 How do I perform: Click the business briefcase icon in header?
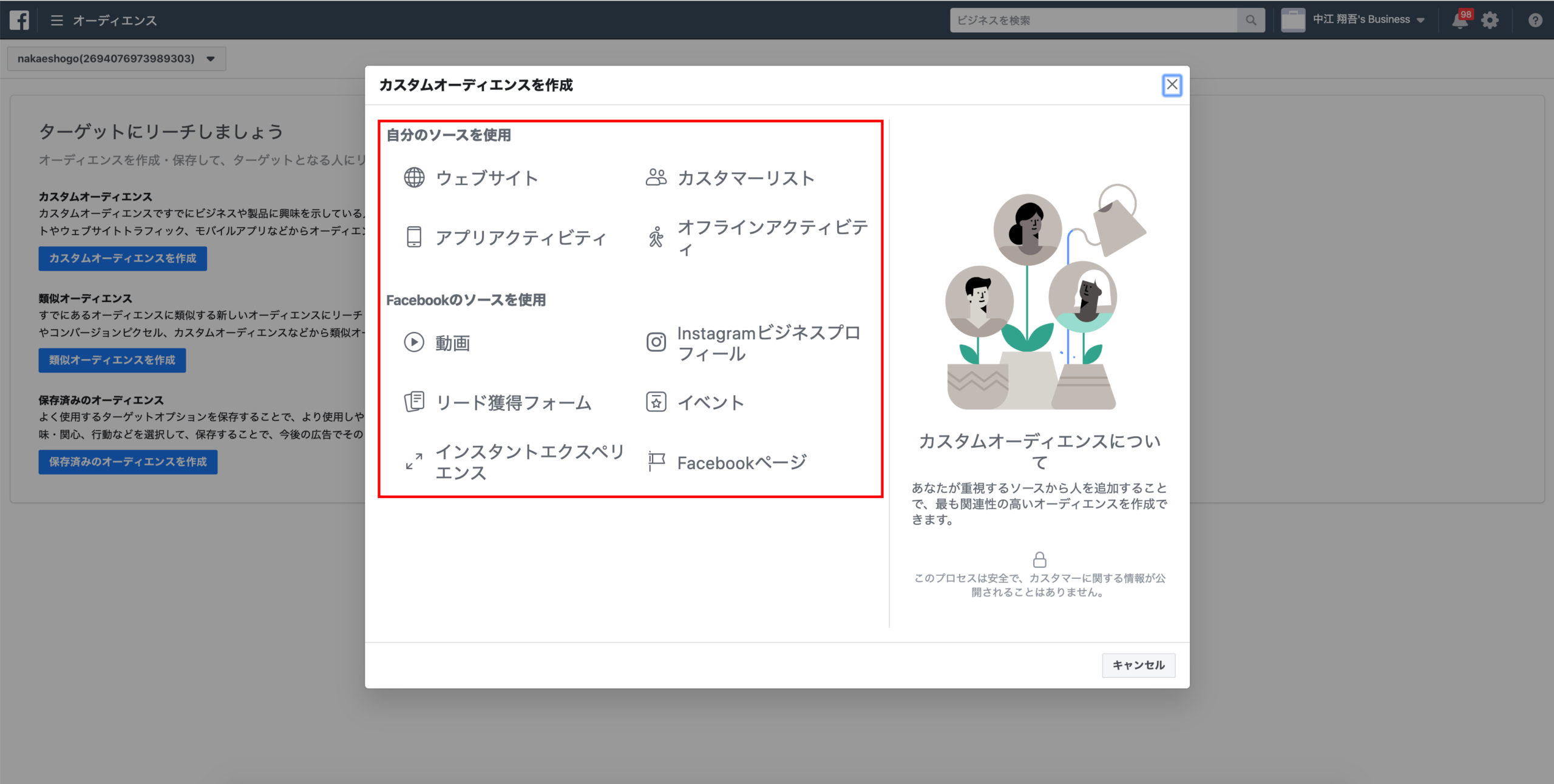coord(1292,20)
